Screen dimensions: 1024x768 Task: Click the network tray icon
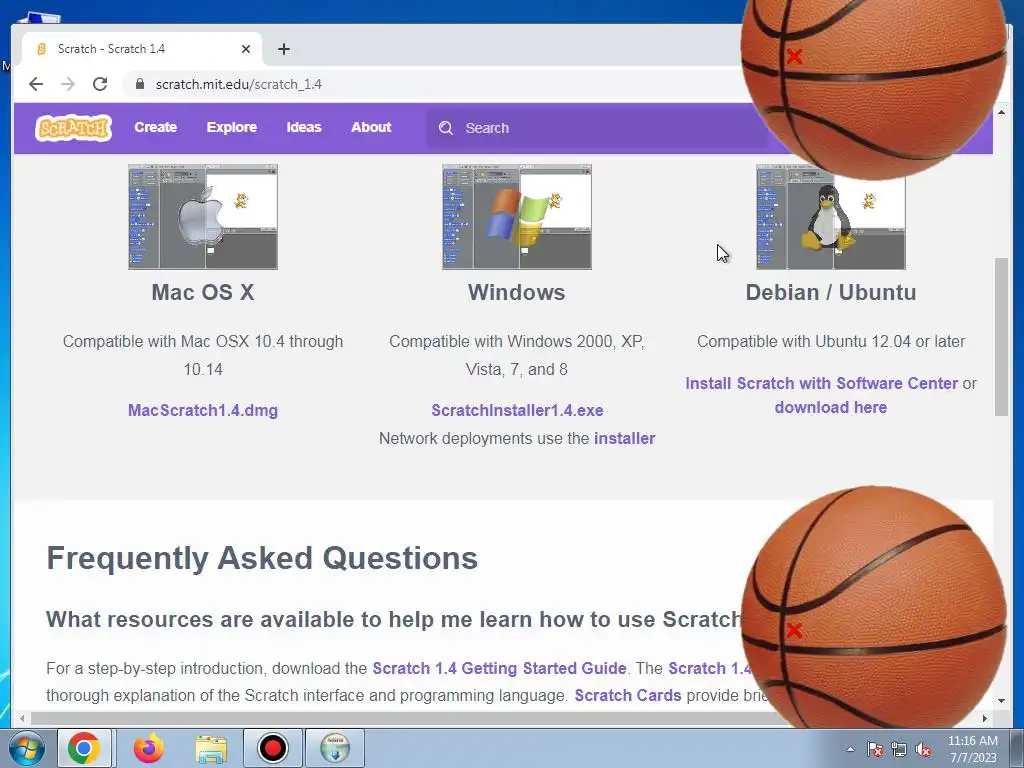click(899, 749)
